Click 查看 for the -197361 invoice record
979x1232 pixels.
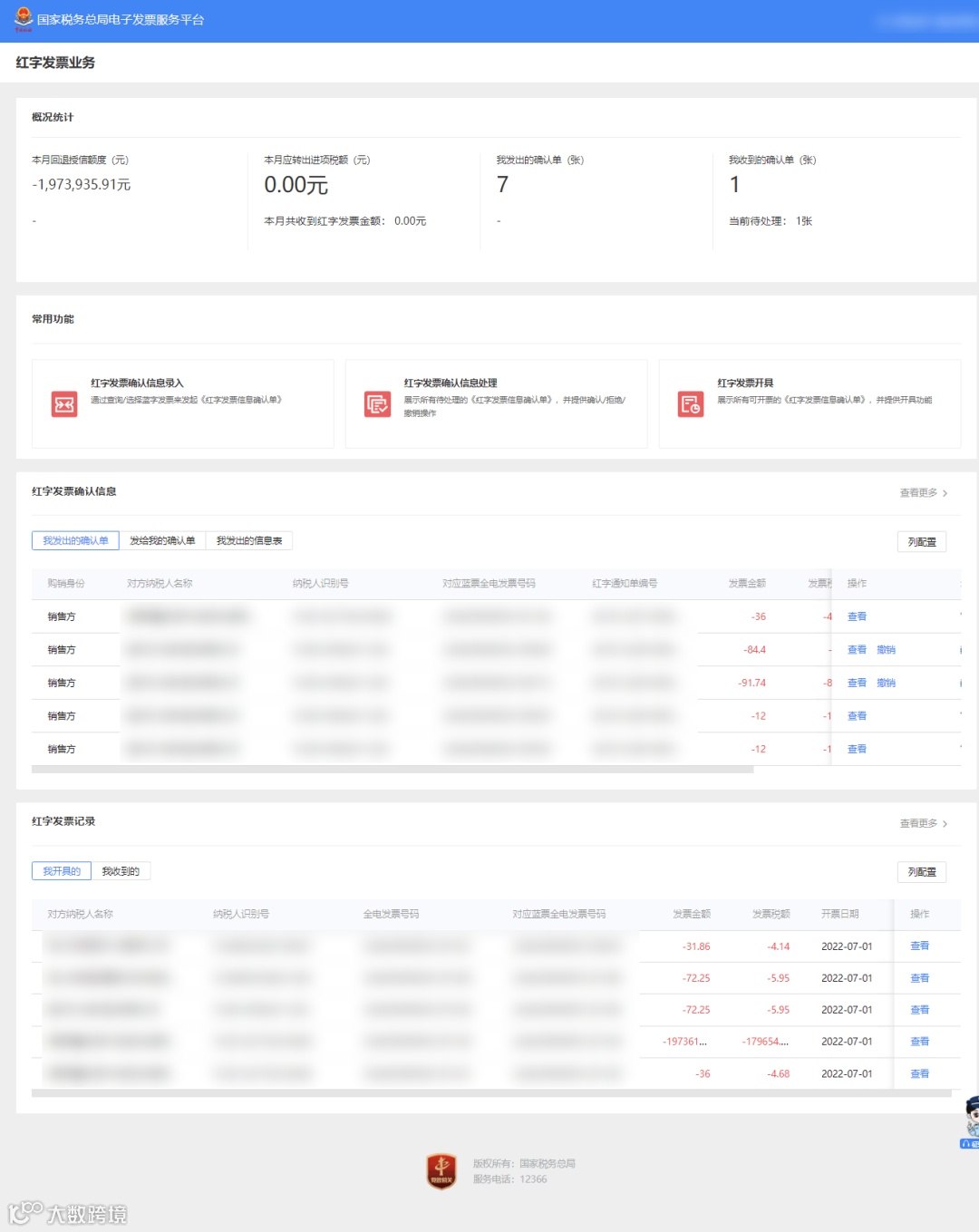(x=919, y=1042)
